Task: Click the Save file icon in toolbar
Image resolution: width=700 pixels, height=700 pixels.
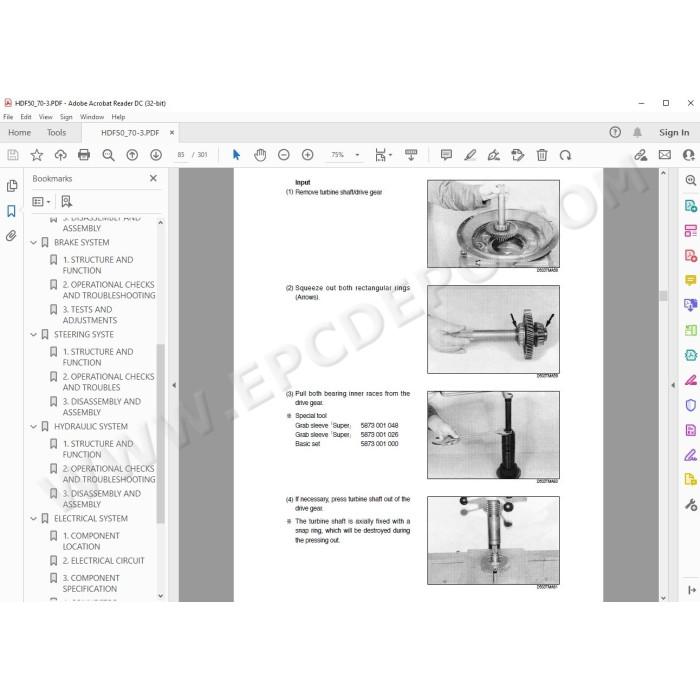Action: (x=13, y=155)
